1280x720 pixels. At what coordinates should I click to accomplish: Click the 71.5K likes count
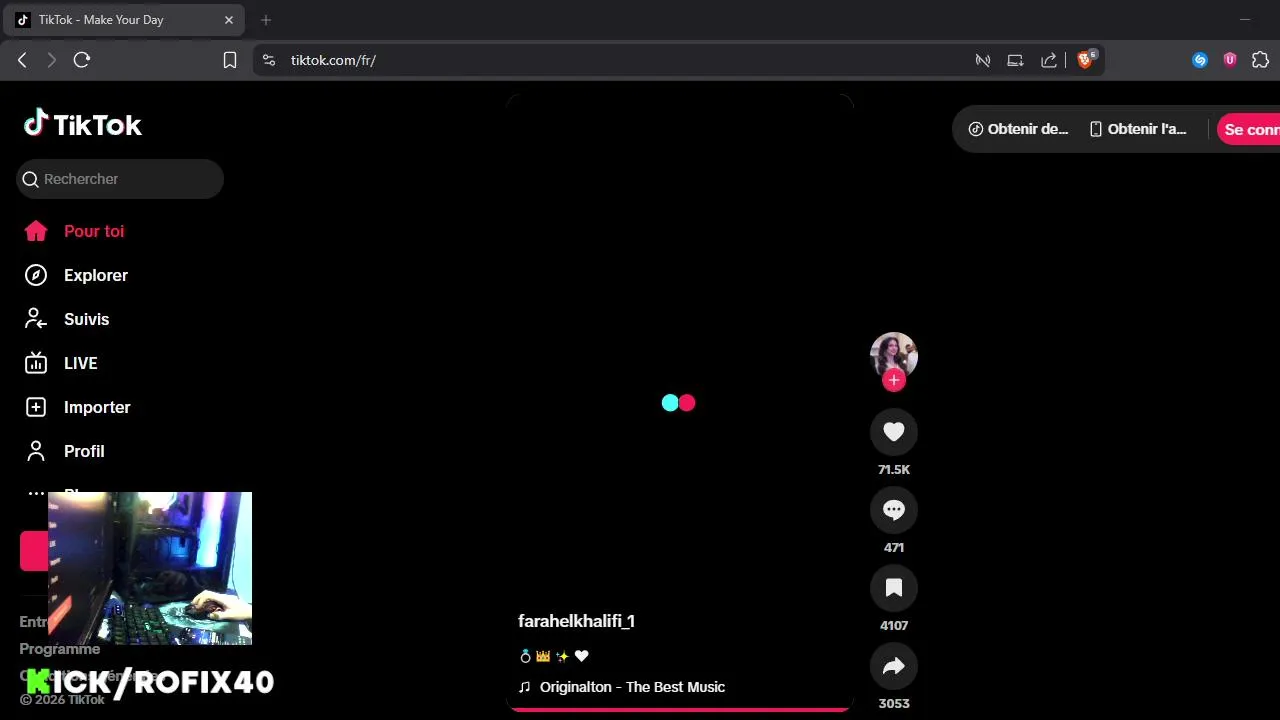click(x=894, y=469)
